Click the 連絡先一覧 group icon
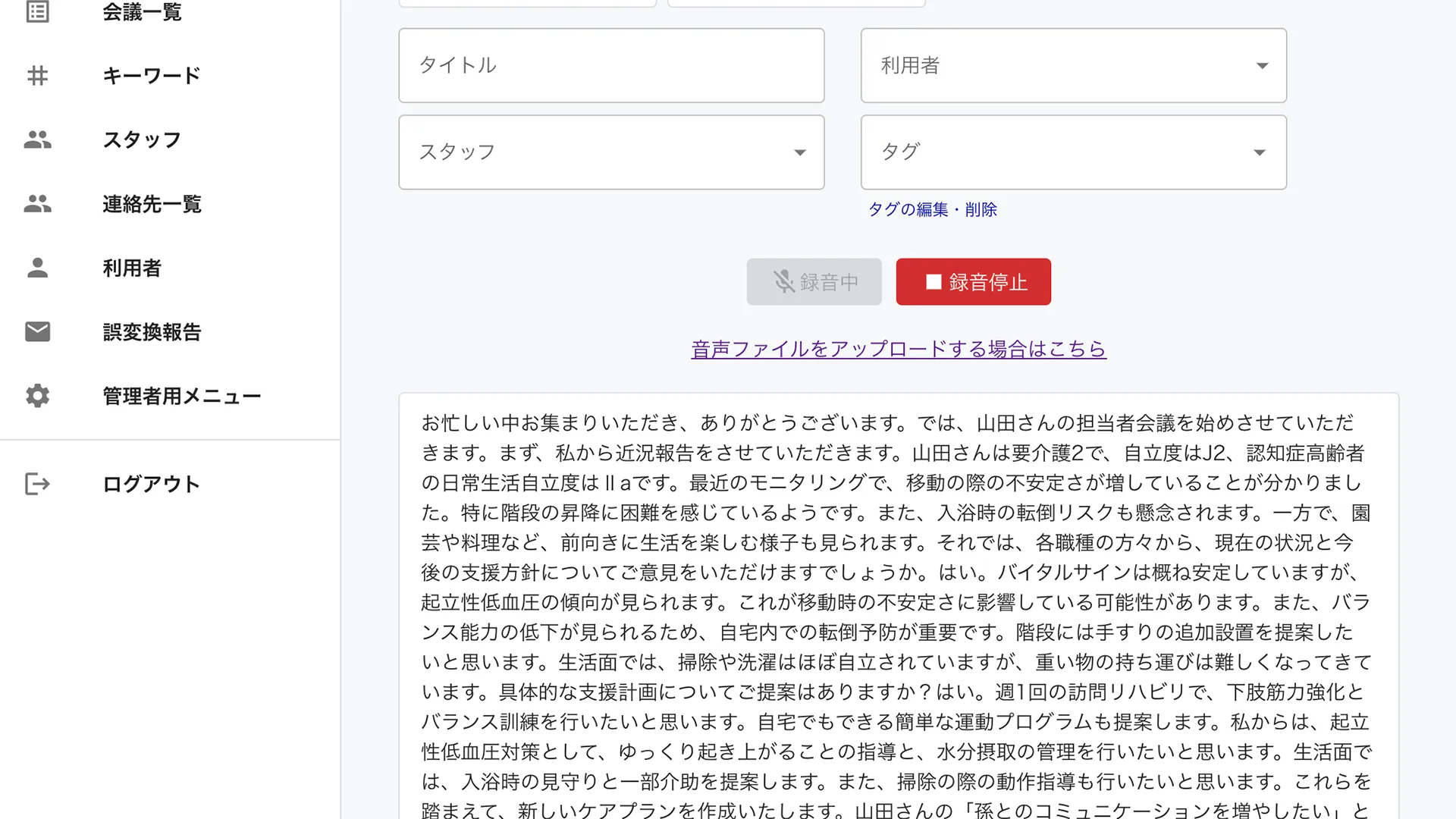Viewport: 1456px width, 819px height. pyautogui.click(x=37, y=203)
